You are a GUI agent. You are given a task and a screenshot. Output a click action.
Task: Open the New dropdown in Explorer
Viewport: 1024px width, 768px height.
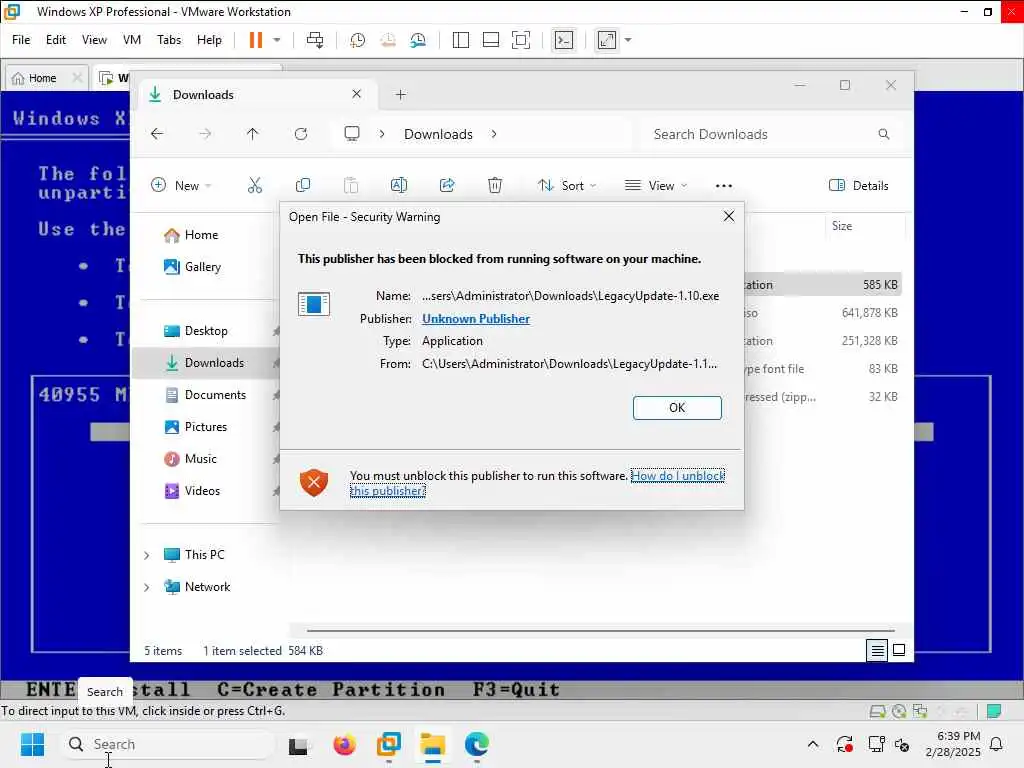pos(181,185)
